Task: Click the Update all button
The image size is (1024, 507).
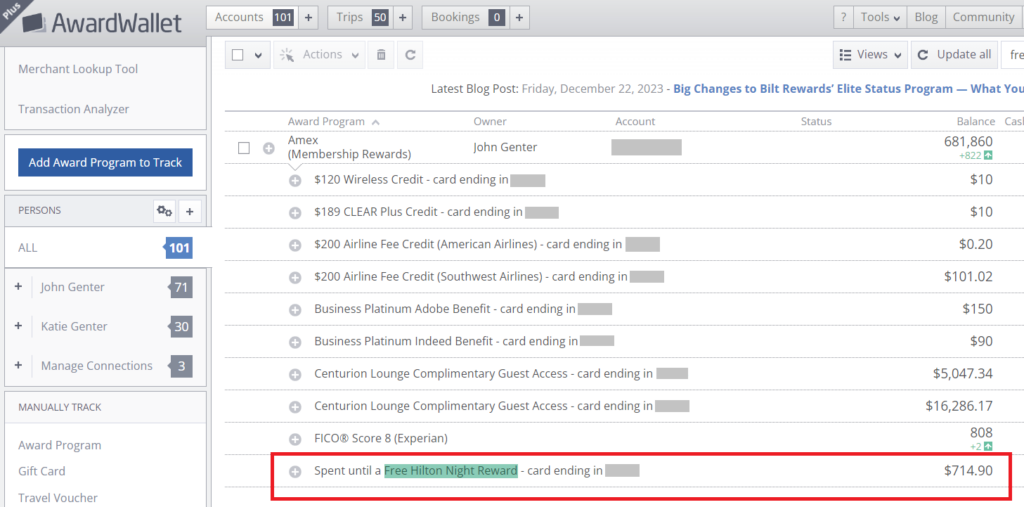Action: pyautogui.click(x=954, y=55)
